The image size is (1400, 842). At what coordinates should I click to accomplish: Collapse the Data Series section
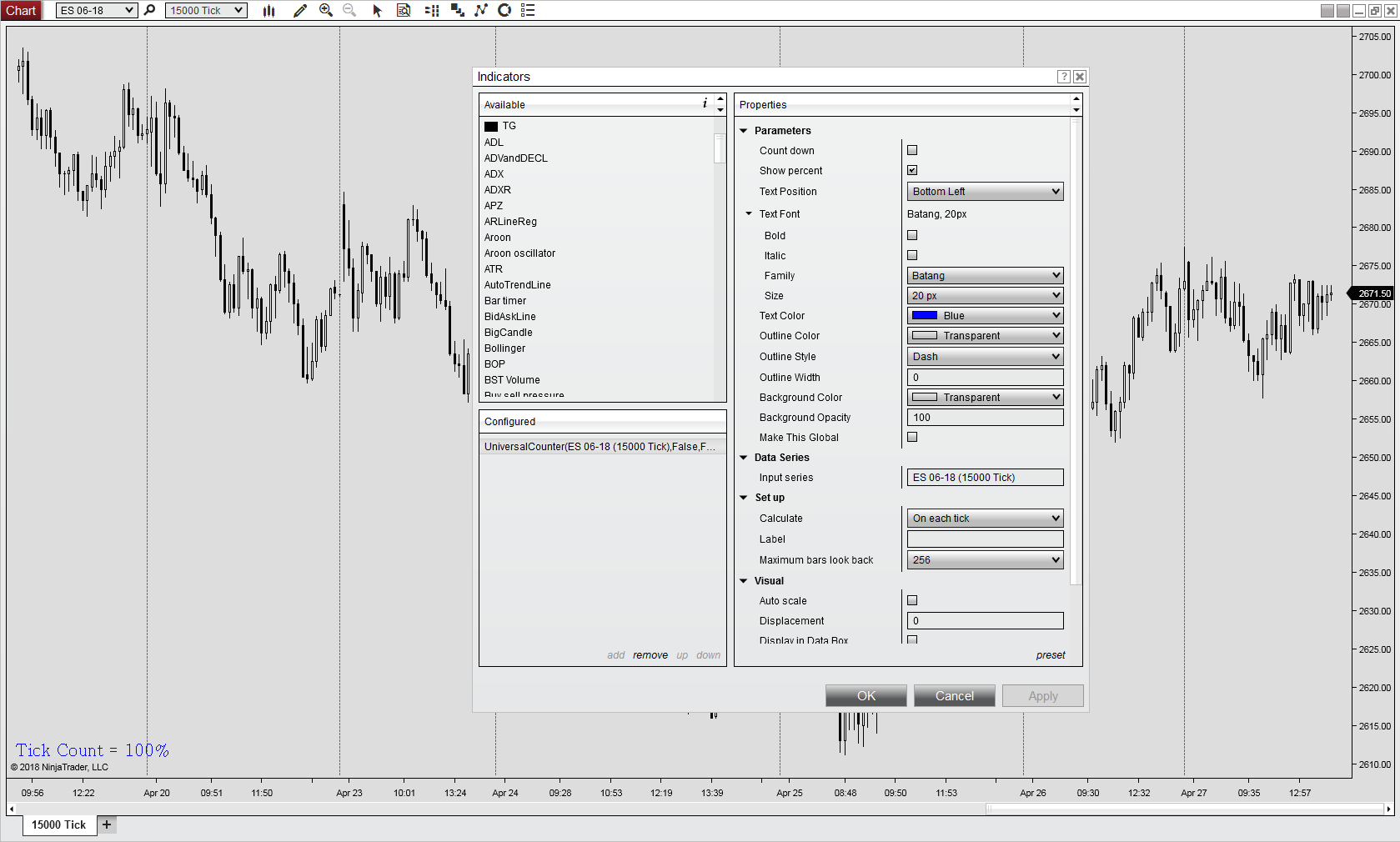point(744,458)
